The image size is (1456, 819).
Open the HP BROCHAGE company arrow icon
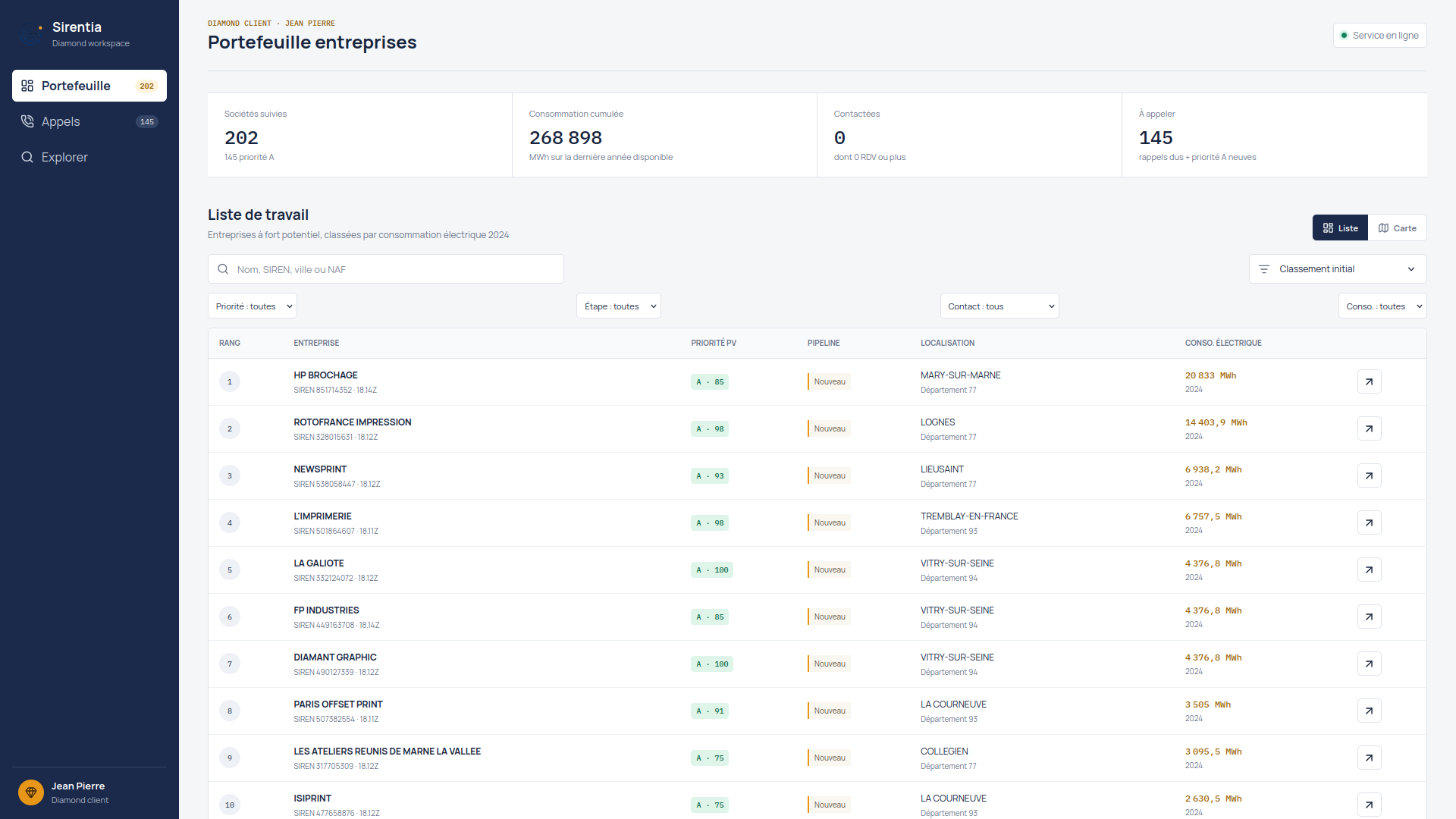coord(1369,381)
